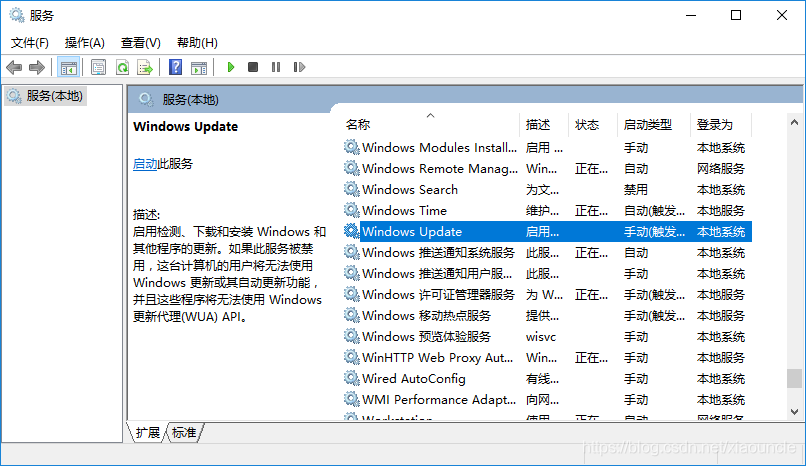
Task: Click gear icon of Windows Modules Installer row
Action: (x=352, y=147)
